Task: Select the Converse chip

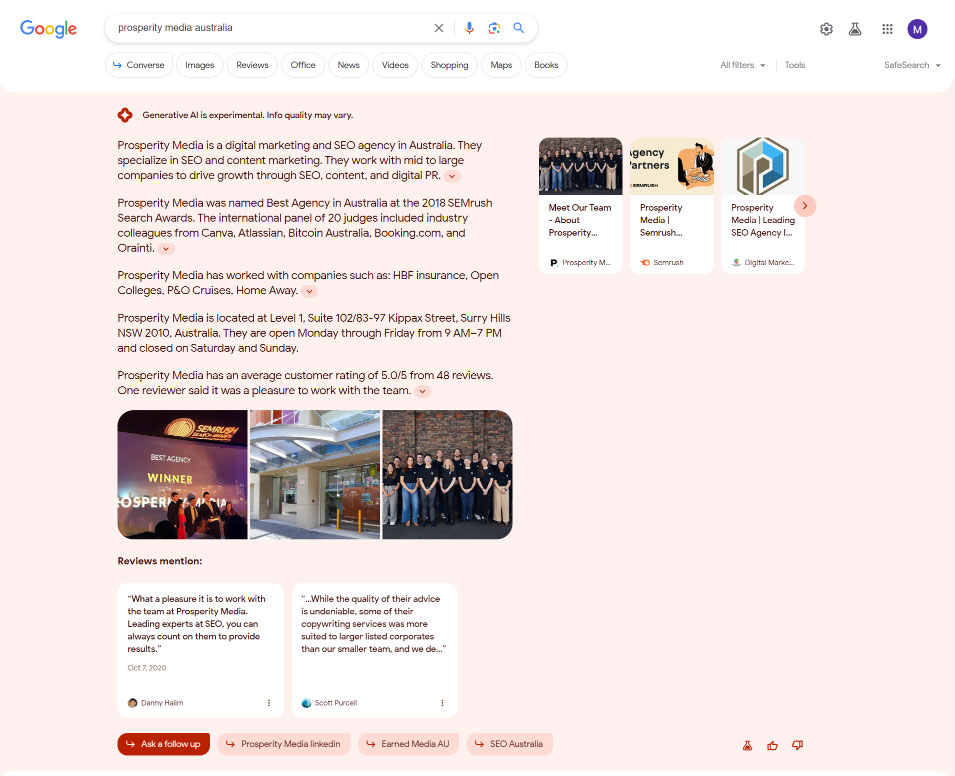Action: click(139, 65)
